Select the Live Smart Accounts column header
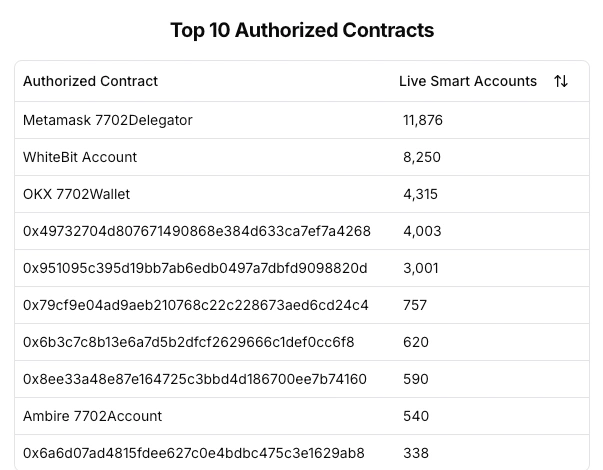The height and width of the screenshot is (470, 603). [467, 81]
